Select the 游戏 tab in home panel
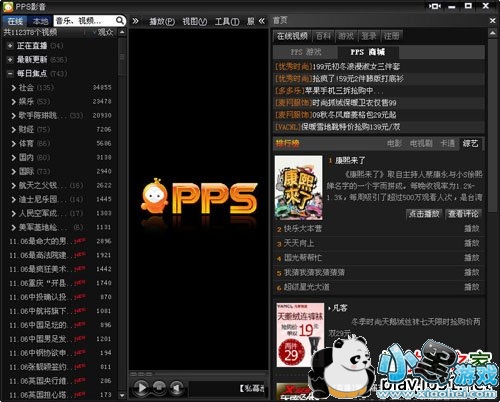This screenshot has width=500, height=402. click(x=346, y=36)
